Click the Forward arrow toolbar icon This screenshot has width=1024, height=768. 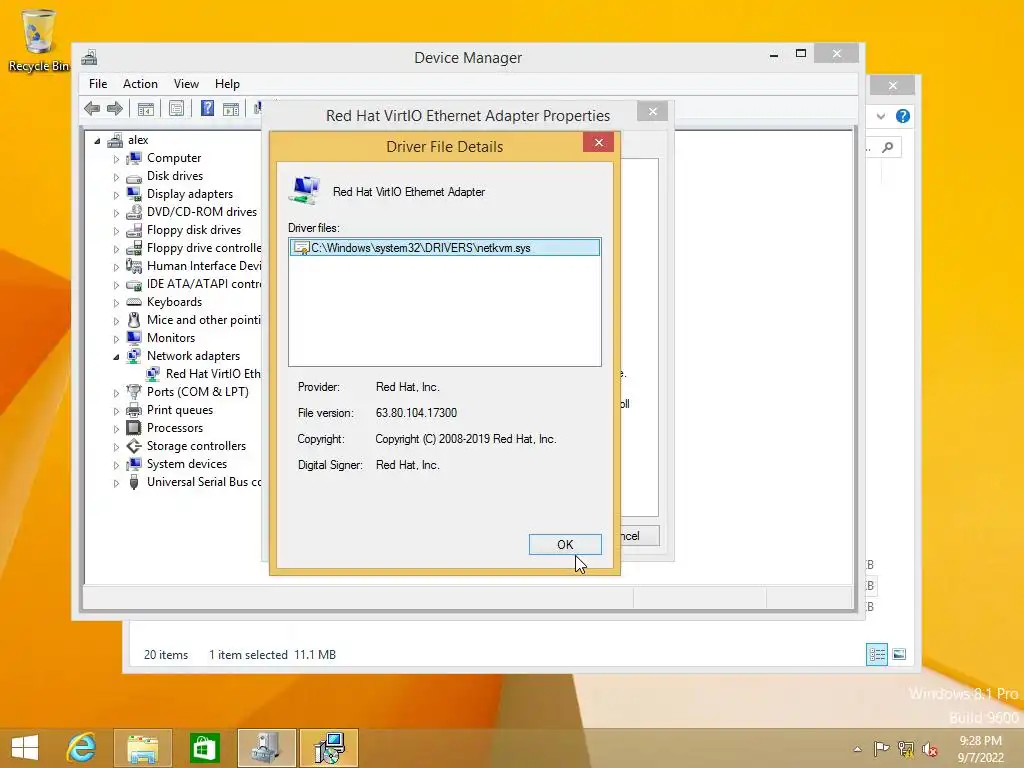(x=115, y=108)
